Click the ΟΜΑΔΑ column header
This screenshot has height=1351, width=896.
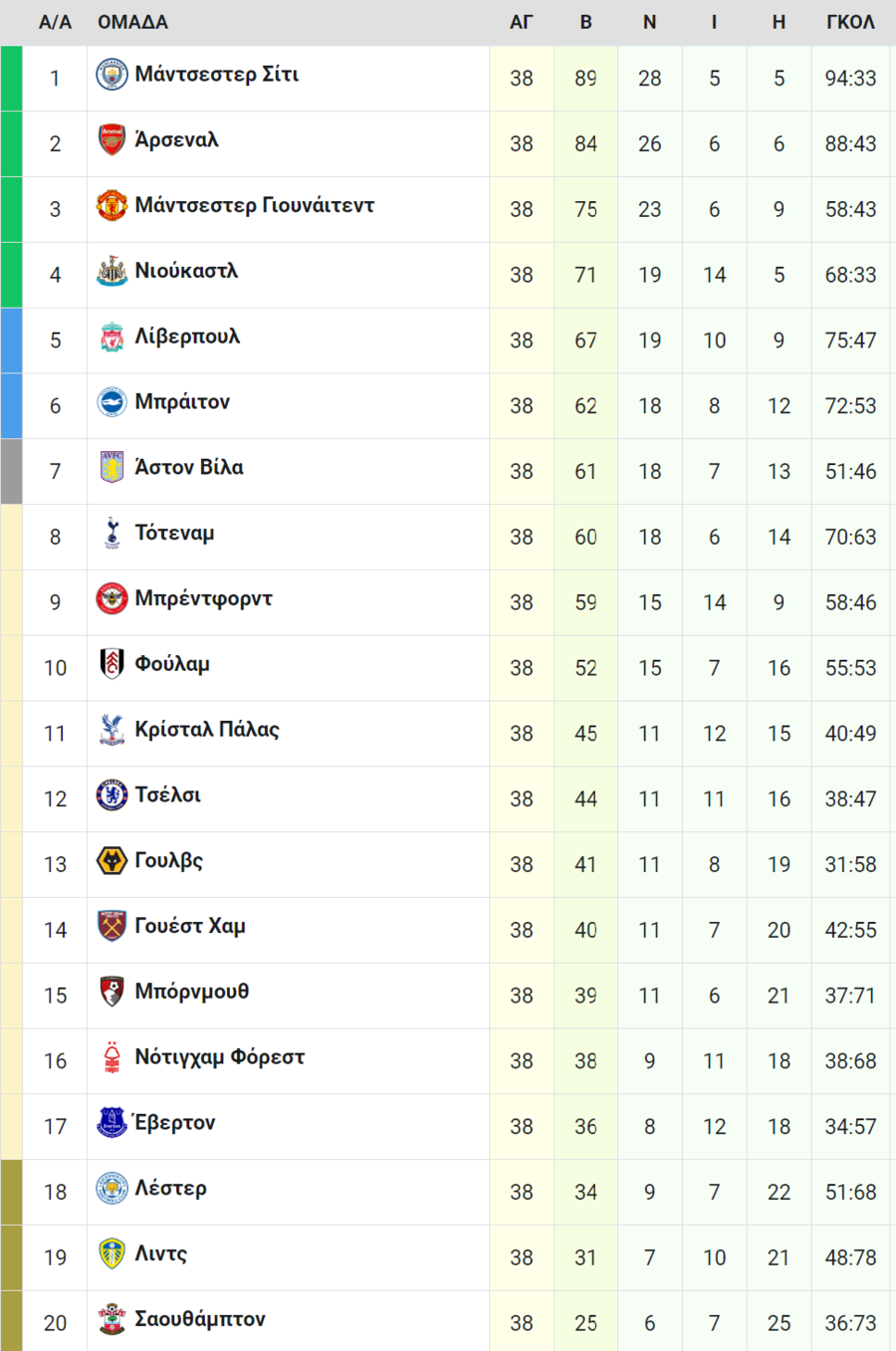(132, 22)
